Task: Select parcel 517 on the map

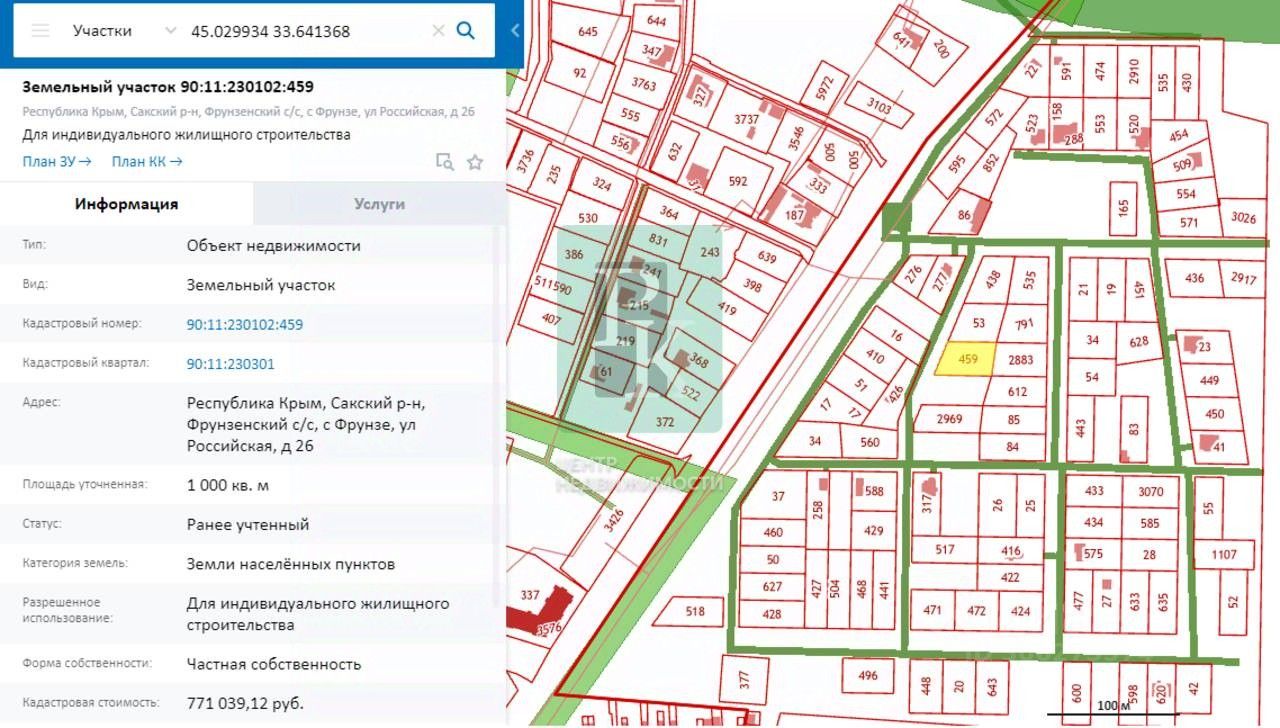Action: (945, 549)
